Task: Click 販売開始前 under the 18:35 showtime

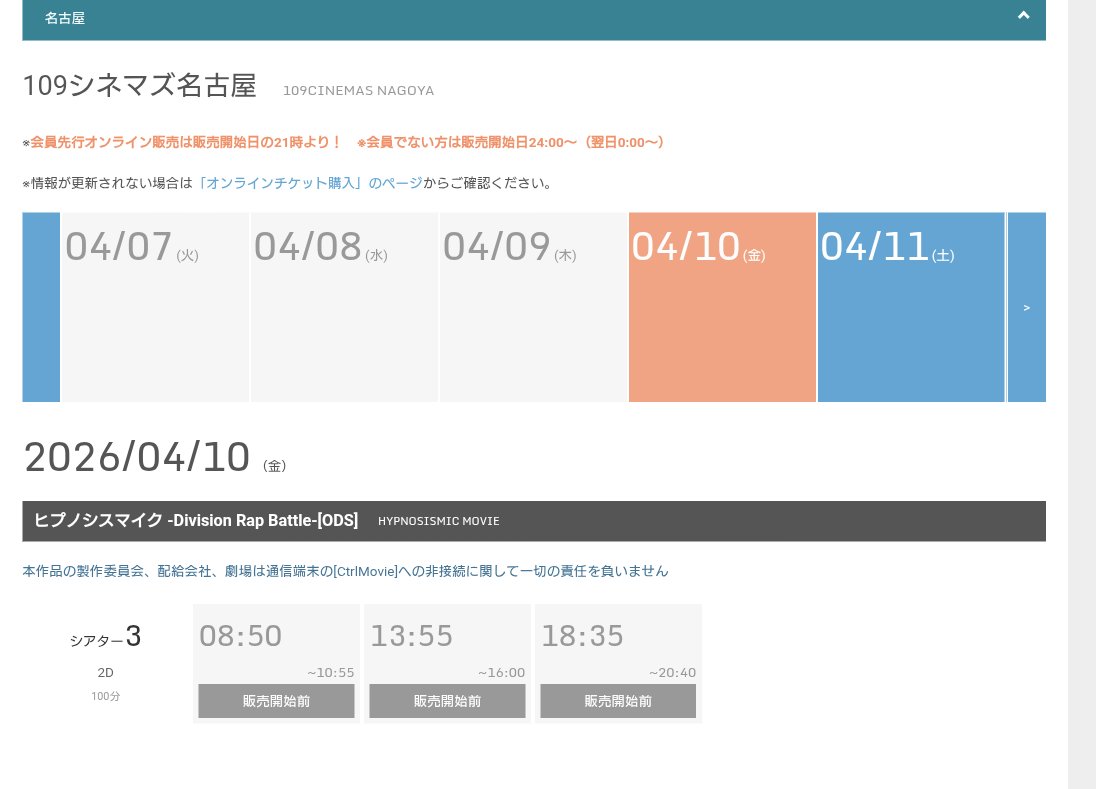Action: click(618, 701)
